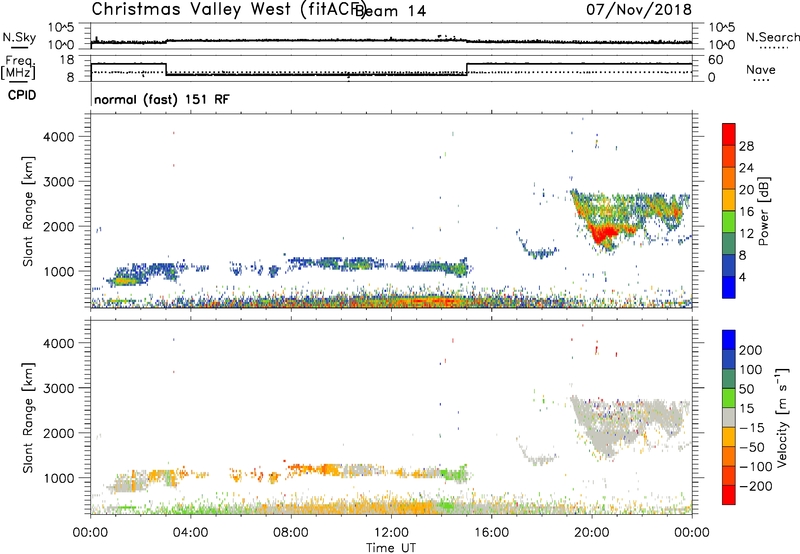Click the '12:00' time tick label
This screenshot has height=554, width=800.
coord(391,533)
